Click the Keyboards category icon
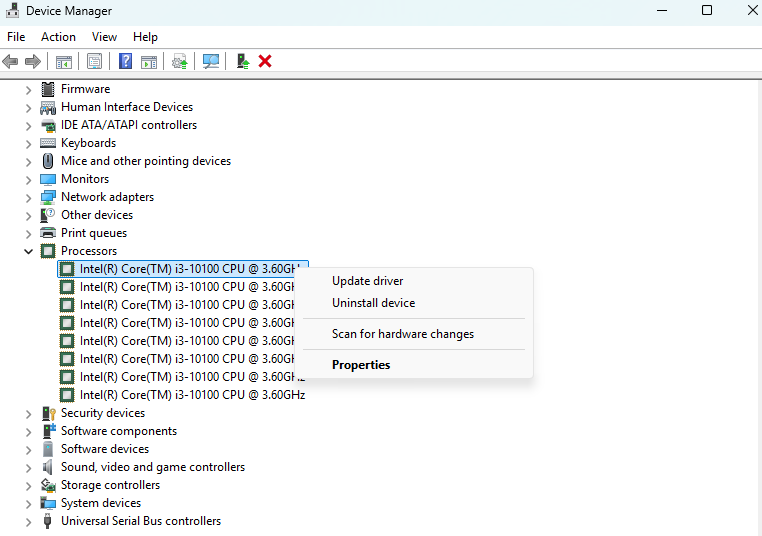The image size is (762, 536). (48, 143)
